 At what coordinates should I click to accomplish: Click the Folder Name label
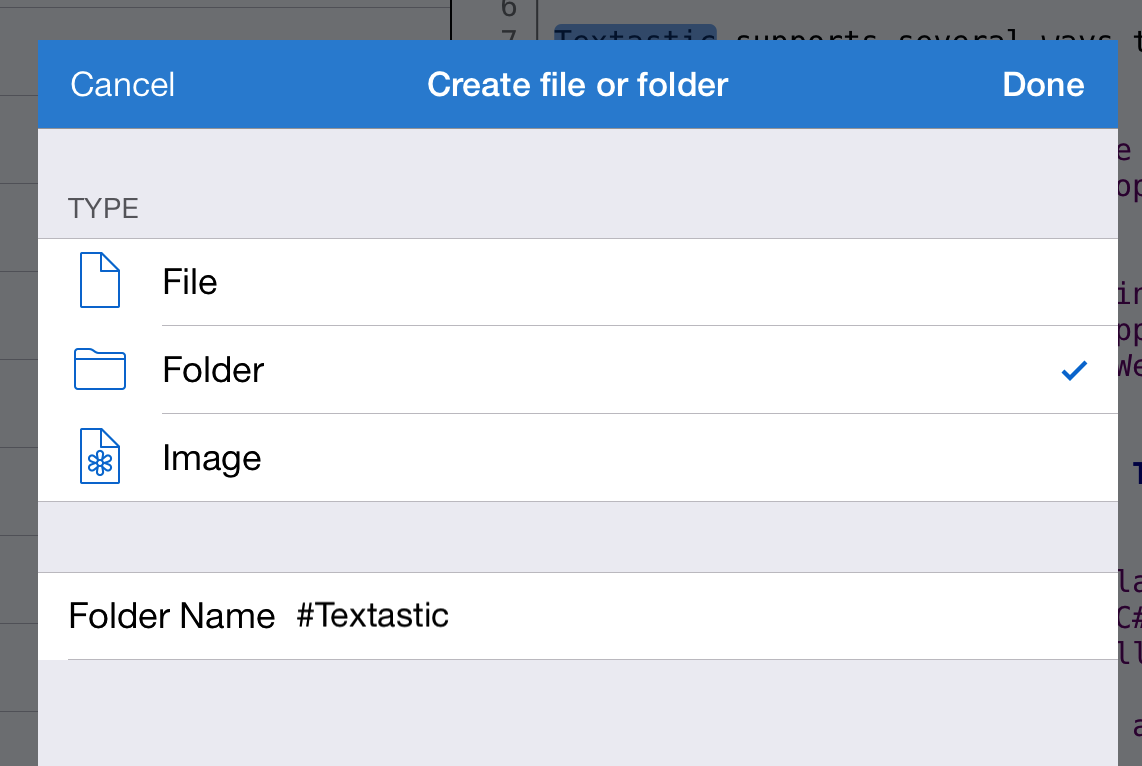172,616
